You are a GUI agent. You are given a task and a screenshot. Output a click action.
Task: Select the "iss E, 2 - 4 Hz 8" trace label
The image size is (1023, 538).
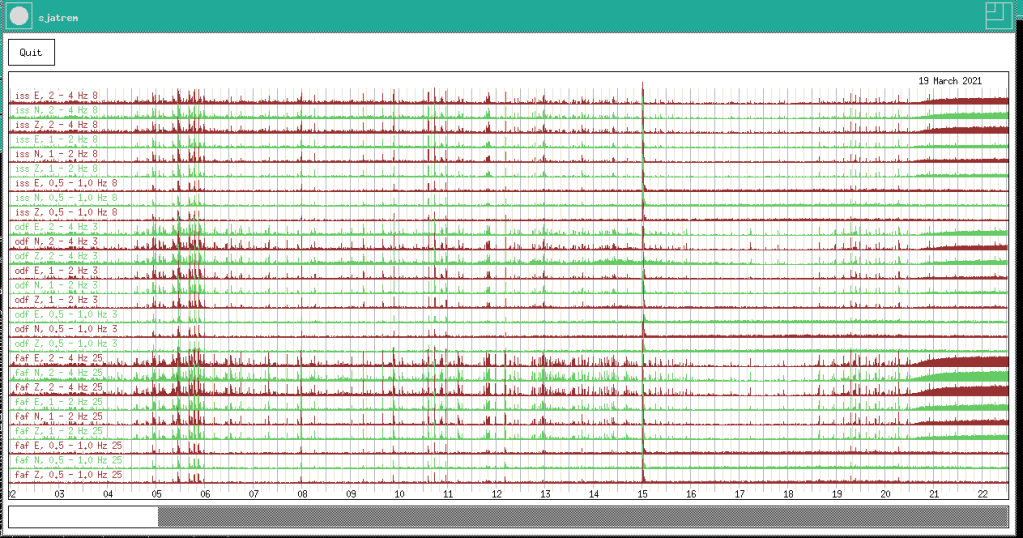pos(57,96)
